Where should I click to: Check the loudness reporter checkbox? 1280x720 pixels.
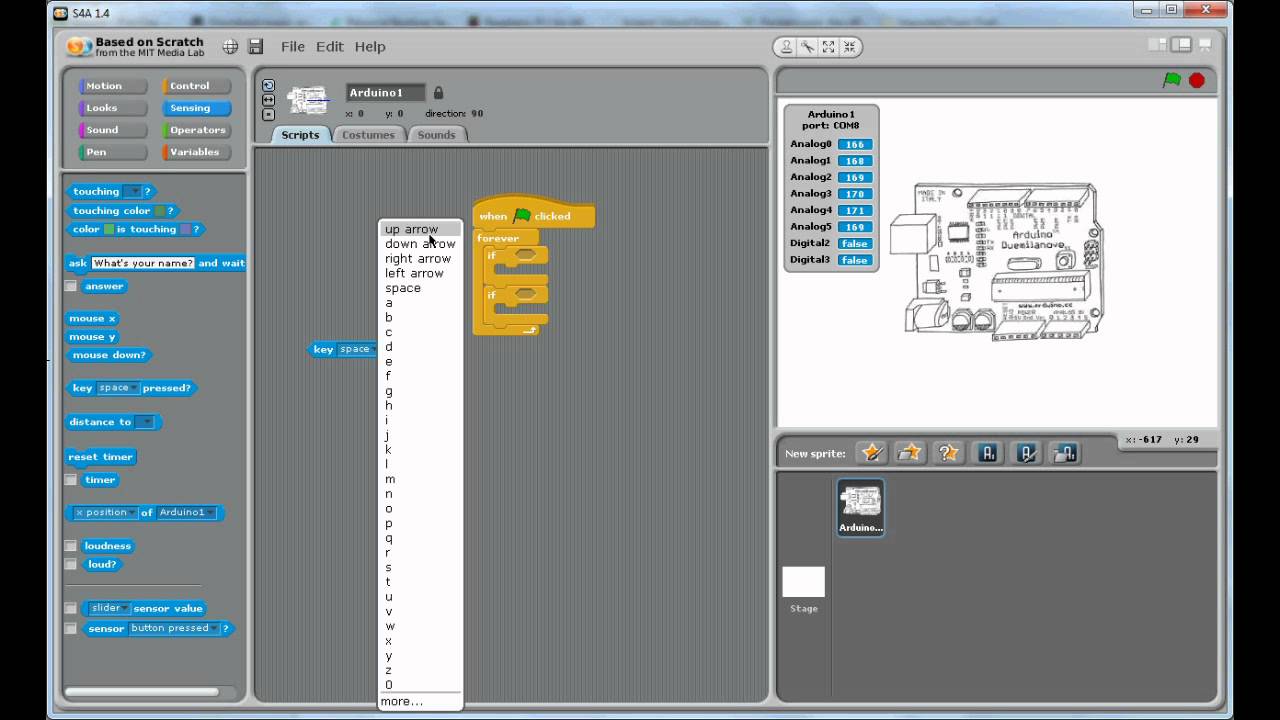(x=71, y=546)
